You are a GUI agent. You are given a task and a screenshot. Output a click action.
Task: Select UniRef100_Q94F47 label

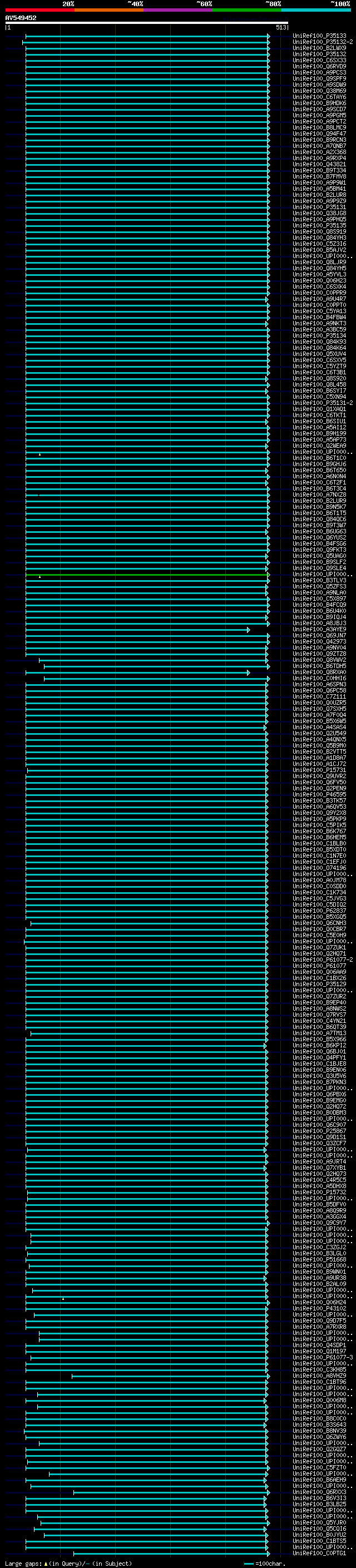coord(319,134)
